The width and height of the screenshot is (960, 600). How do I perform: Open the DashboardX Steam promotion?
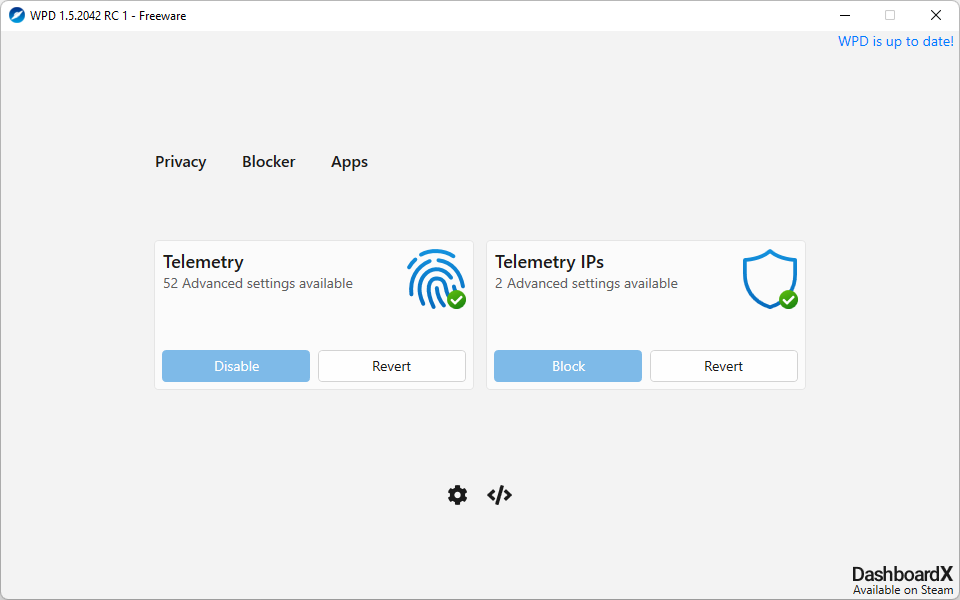pos(902,580)
